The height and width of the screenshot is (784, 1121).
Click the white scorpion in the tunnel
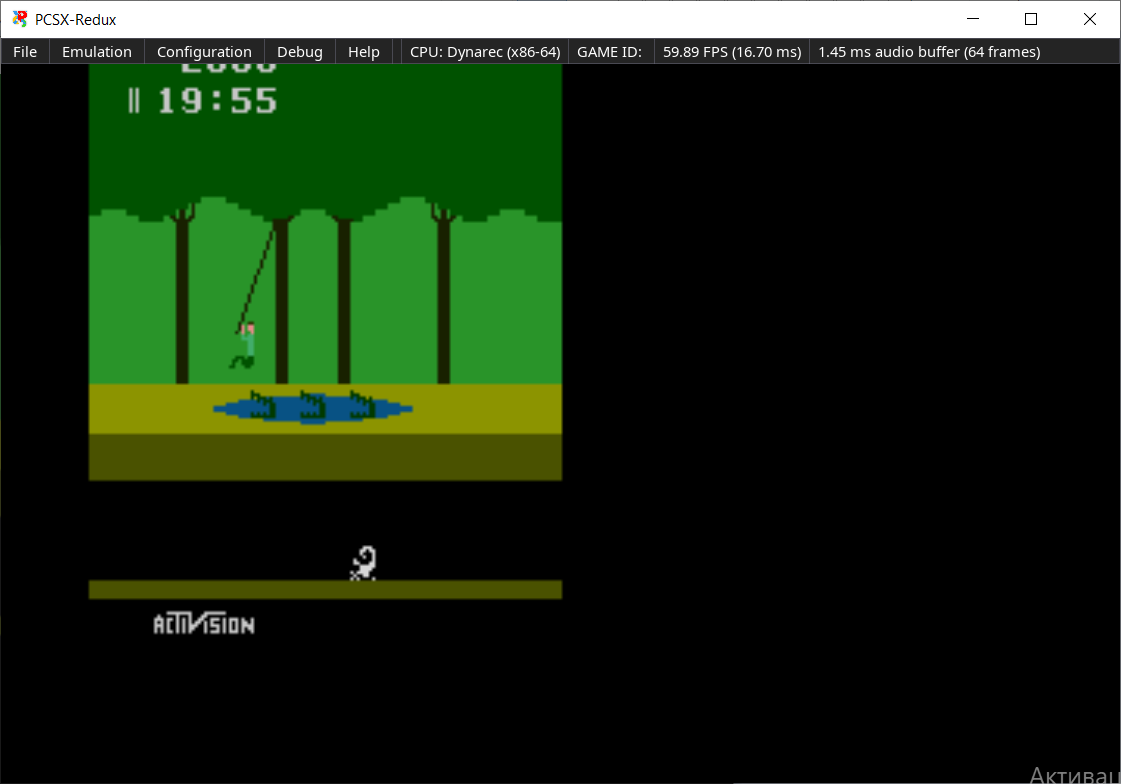pos(363,563)
